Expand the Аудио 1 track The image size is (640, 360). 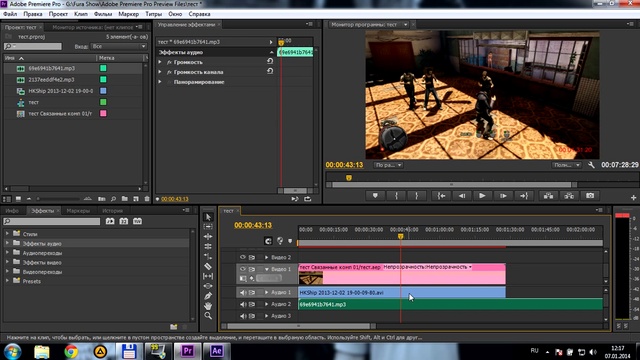[x=267, y=292]
